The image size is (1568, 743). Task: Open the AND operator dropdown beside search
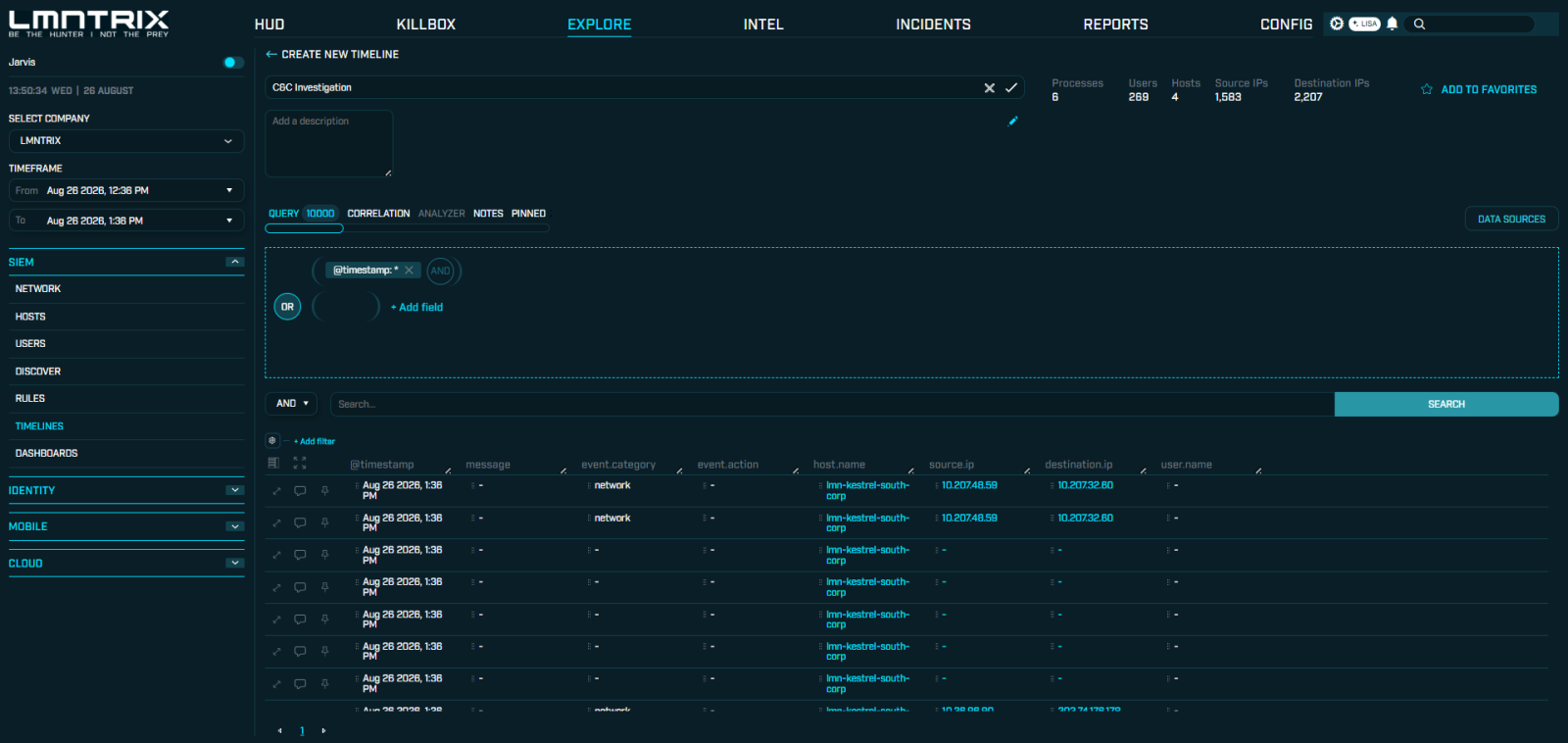point(291,404)
